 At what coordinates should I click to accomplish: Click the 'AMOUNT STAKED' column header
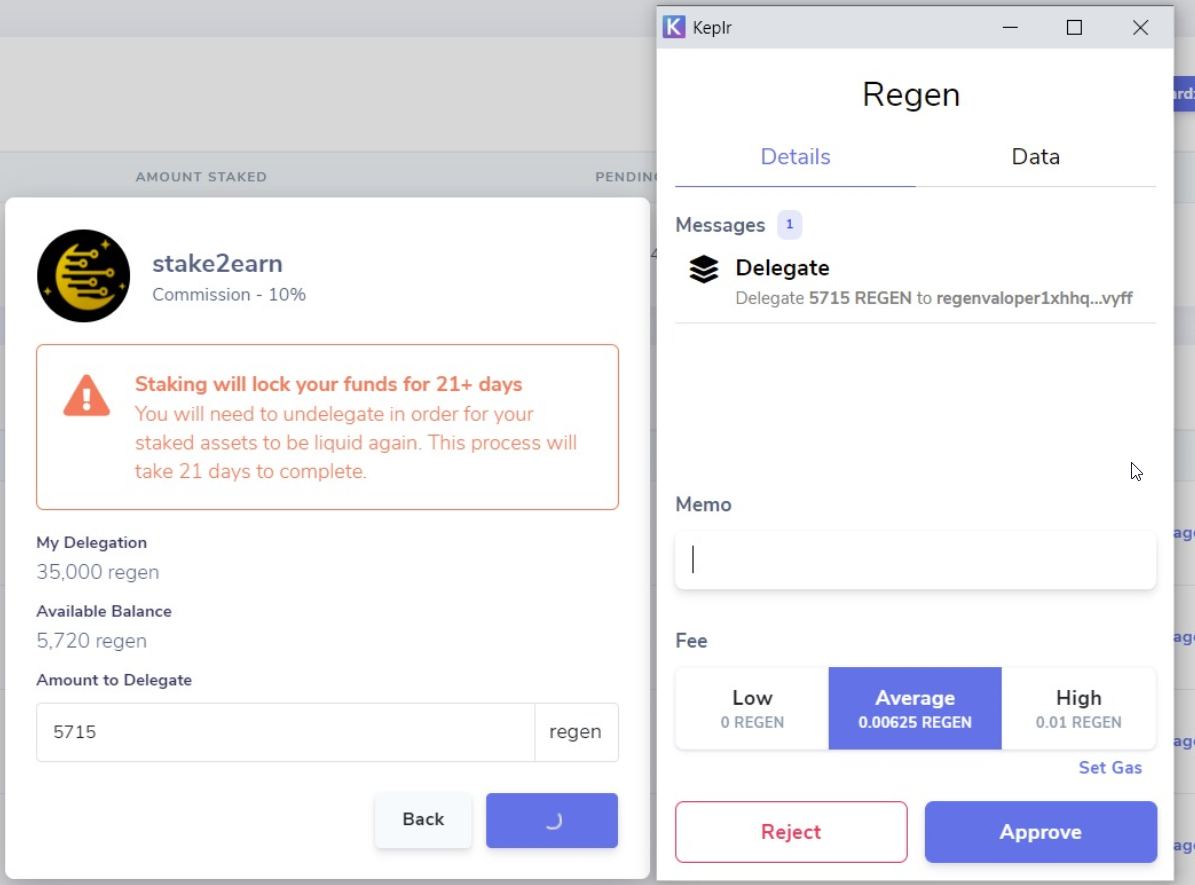point(201,177)
